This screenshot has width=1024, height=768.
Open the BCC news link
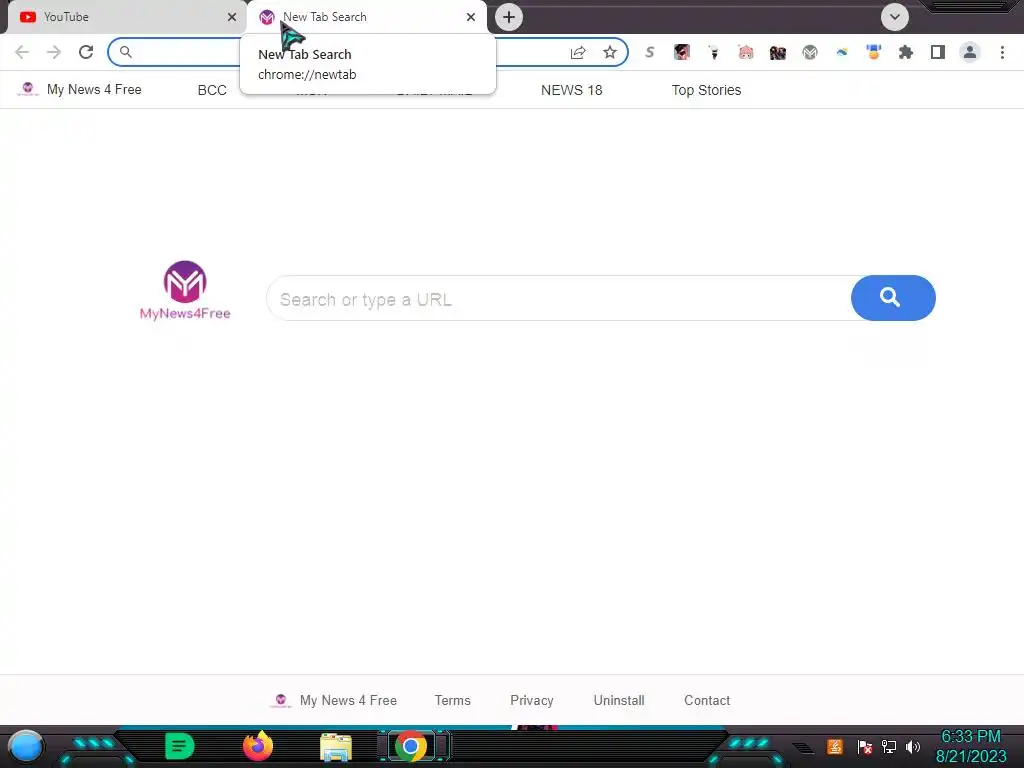click(212, 90)
